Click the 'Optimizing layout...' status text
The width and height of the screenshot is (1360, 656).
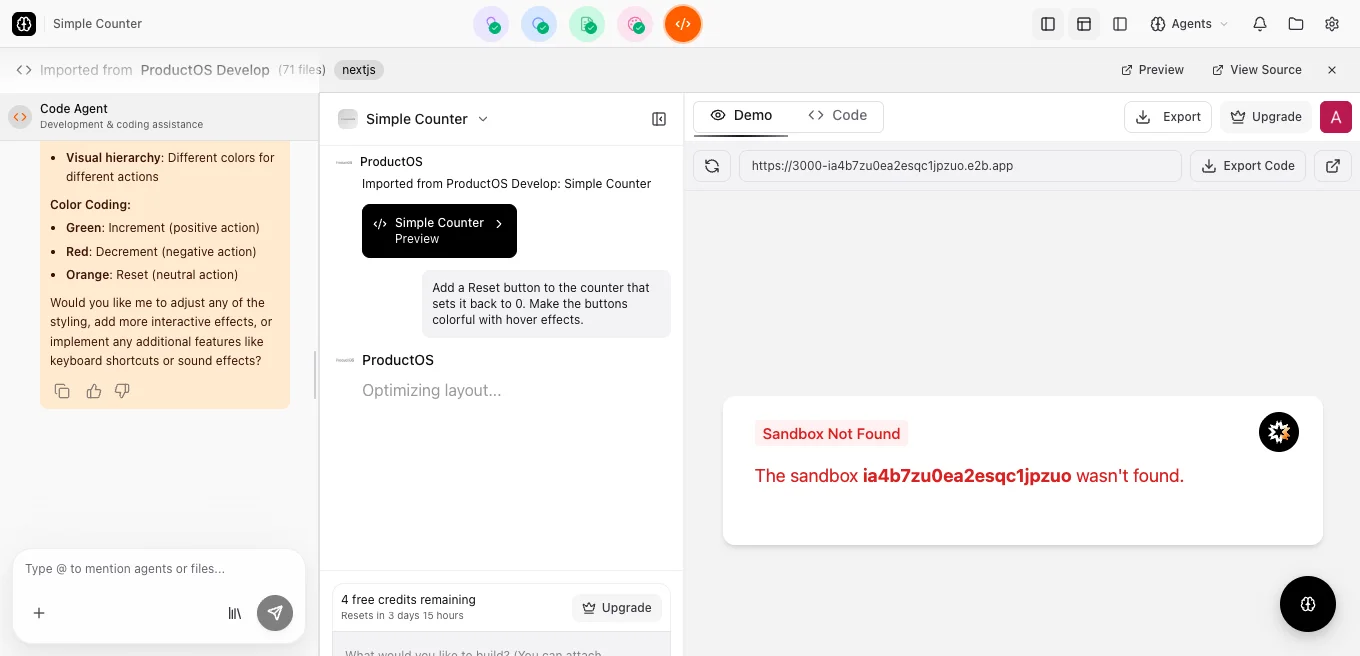pyautogui.click(x=432, y=391)
